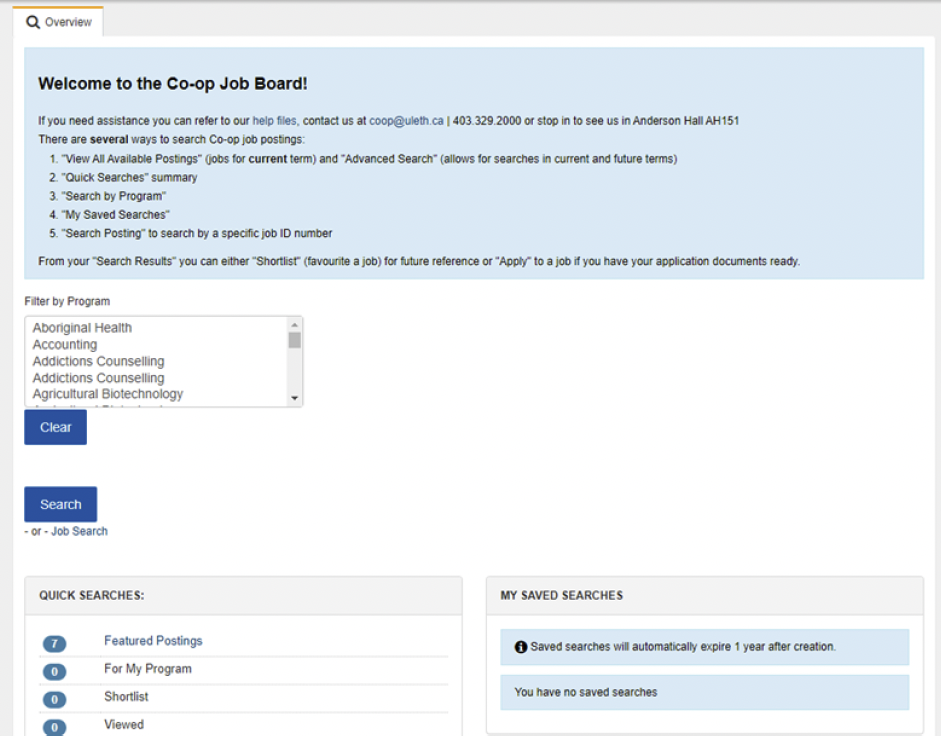941x736 pixels.
Task: Open the Shortlist quick search
Action: point(126,696)
